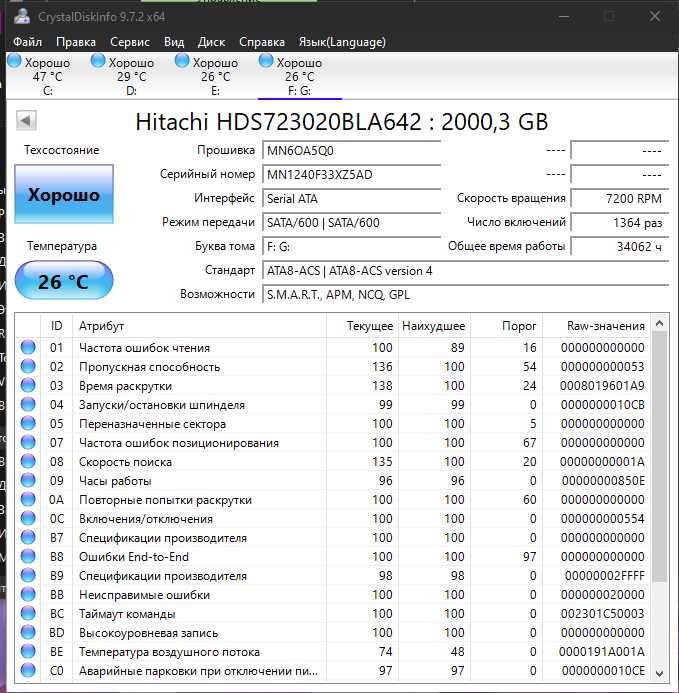Image resolution: width=679 pixels, height=693 pixels.
Task: Click the status icon for Включения/отключения
Action: [x=28, y=518]
